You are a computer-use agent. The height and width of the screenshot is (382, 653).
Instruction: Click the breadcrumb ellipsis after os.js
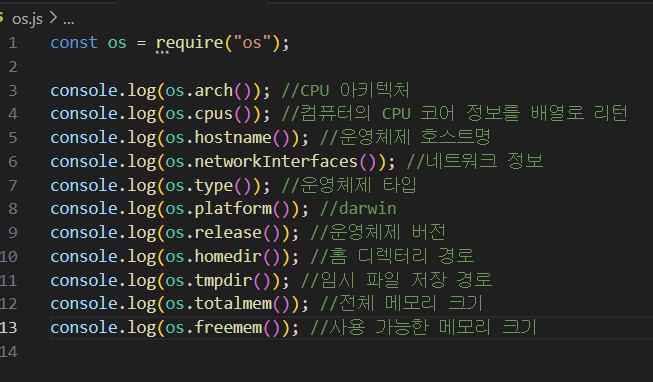[x=69, y=20]
